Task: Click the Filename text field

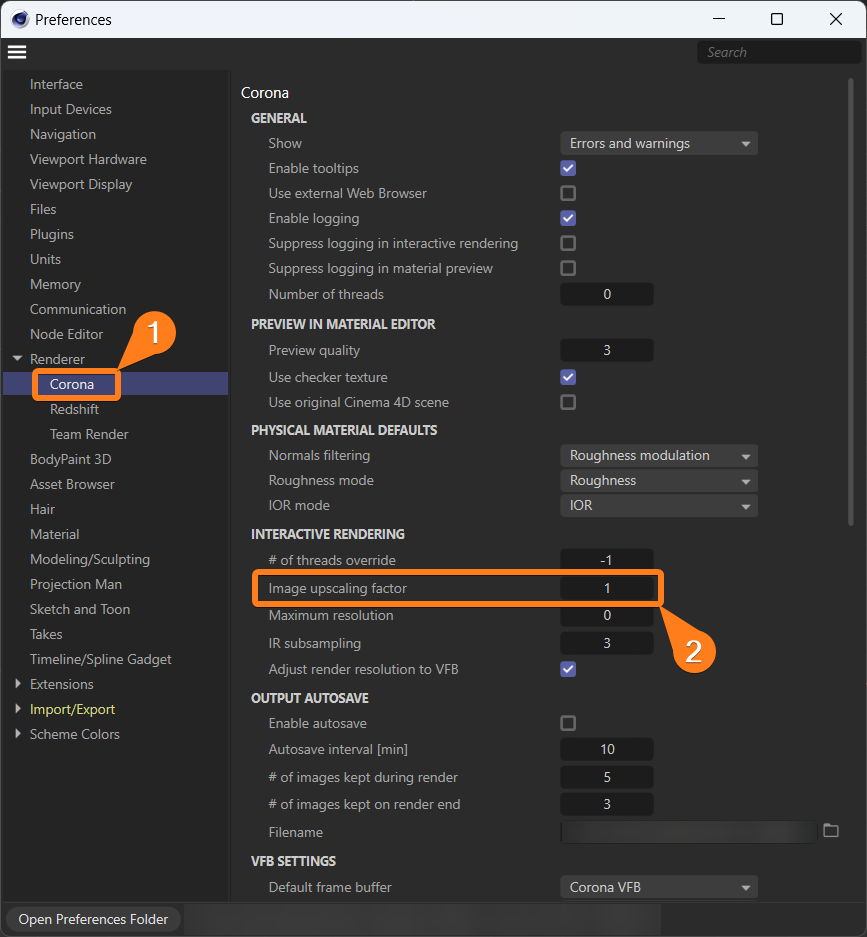Action: point(688,832)
